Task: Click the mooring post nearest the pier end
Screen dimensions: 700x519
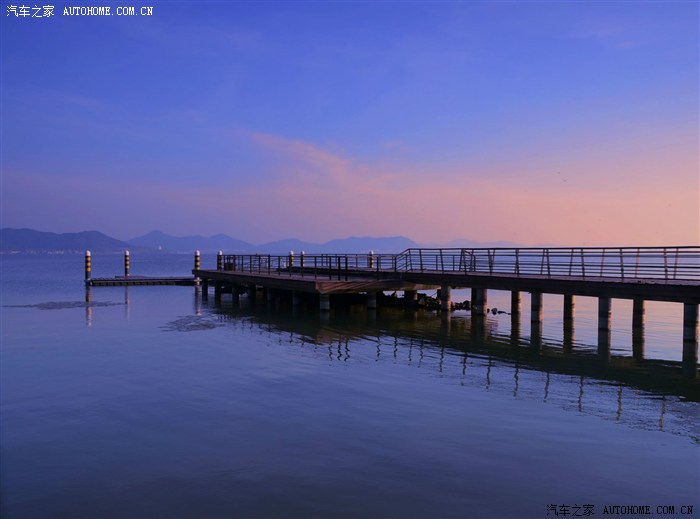Action: [x=197, y=261]
